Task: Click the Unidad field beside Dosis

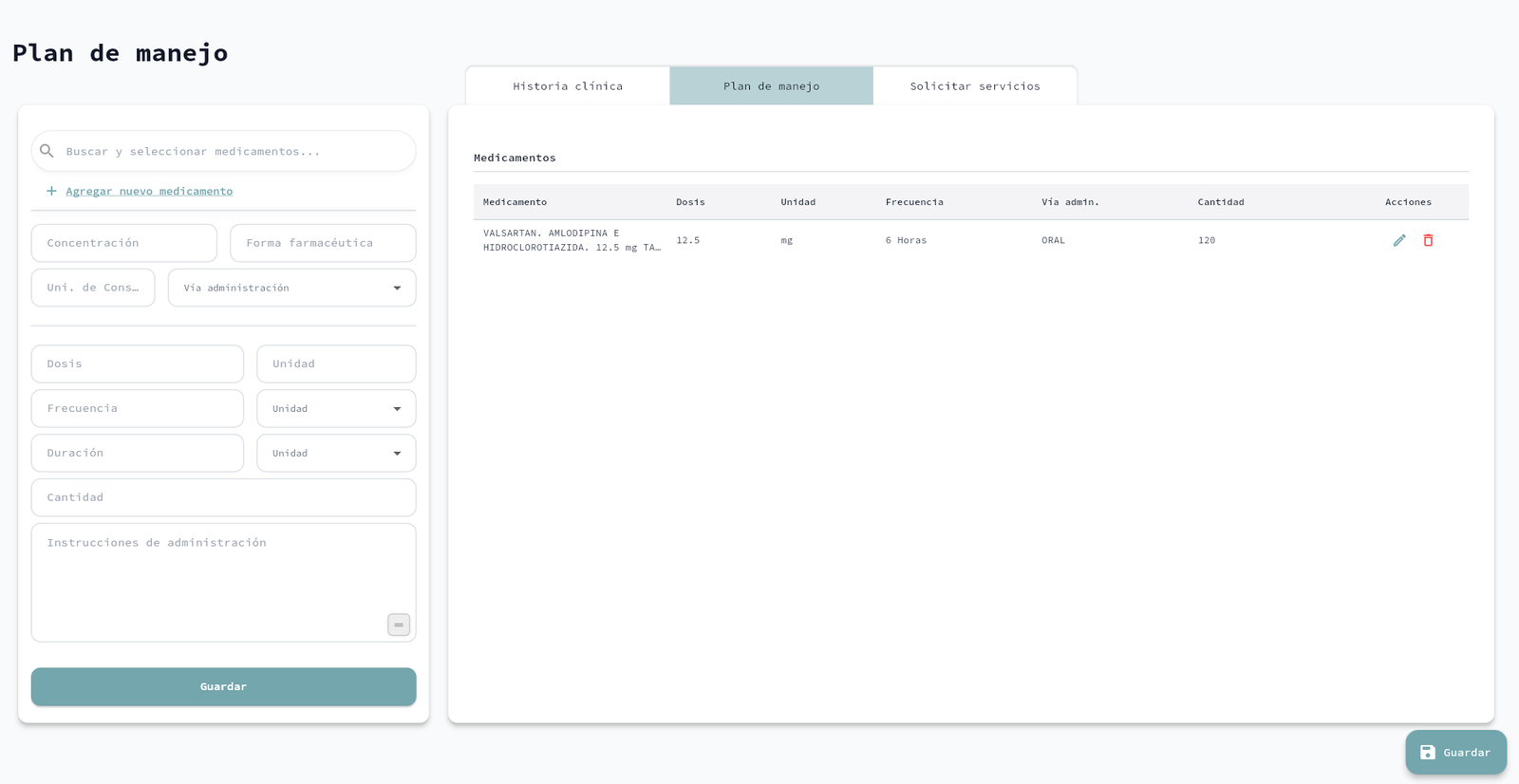Action: [336, 364]
